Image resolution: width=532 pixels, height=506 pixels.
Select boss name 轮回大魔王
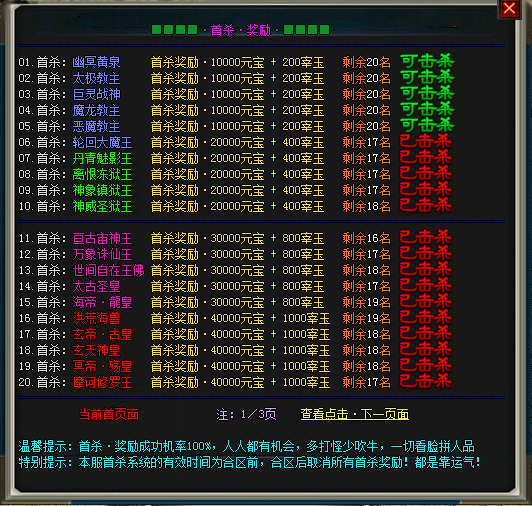click(102, 142)
